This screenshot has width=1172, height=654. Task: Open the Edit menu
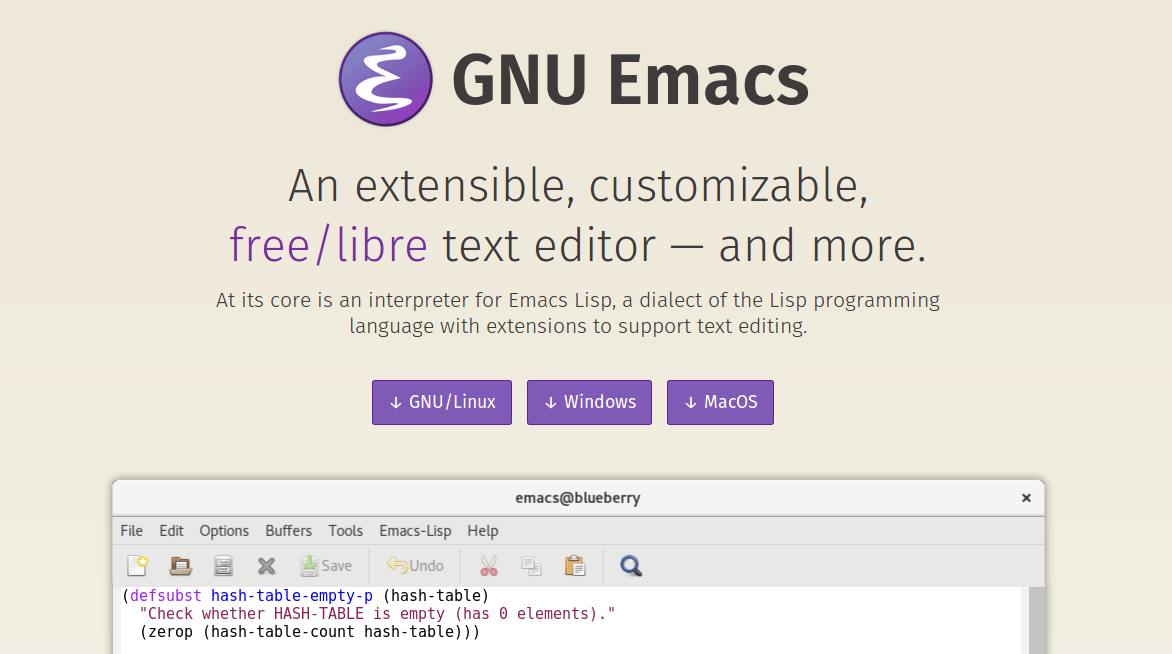pos(171,531)
